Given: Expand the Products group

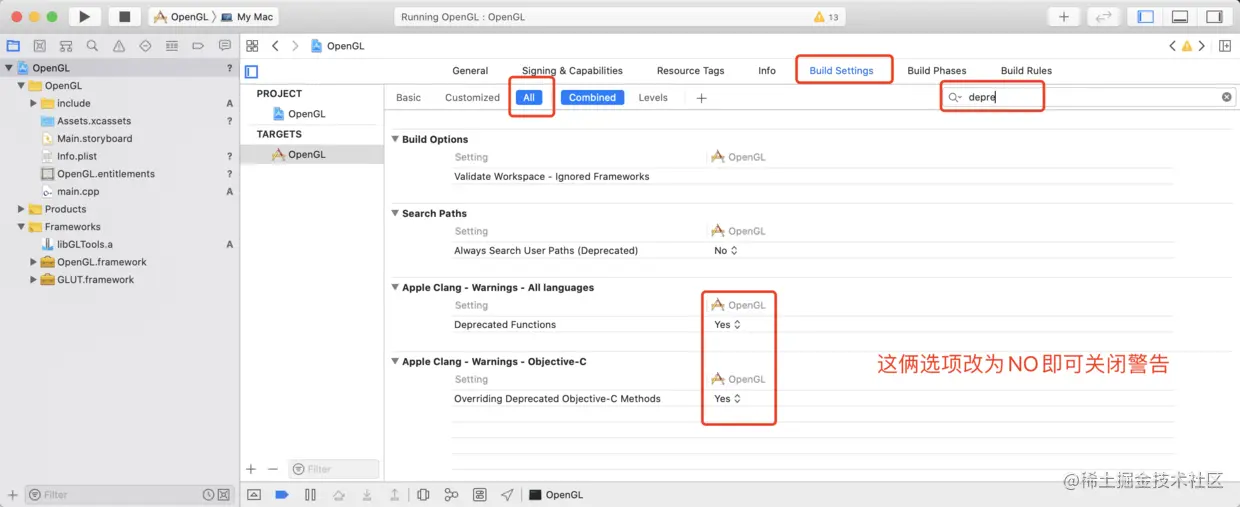Looking at the screenshot, I should click(x=21, y=209).
